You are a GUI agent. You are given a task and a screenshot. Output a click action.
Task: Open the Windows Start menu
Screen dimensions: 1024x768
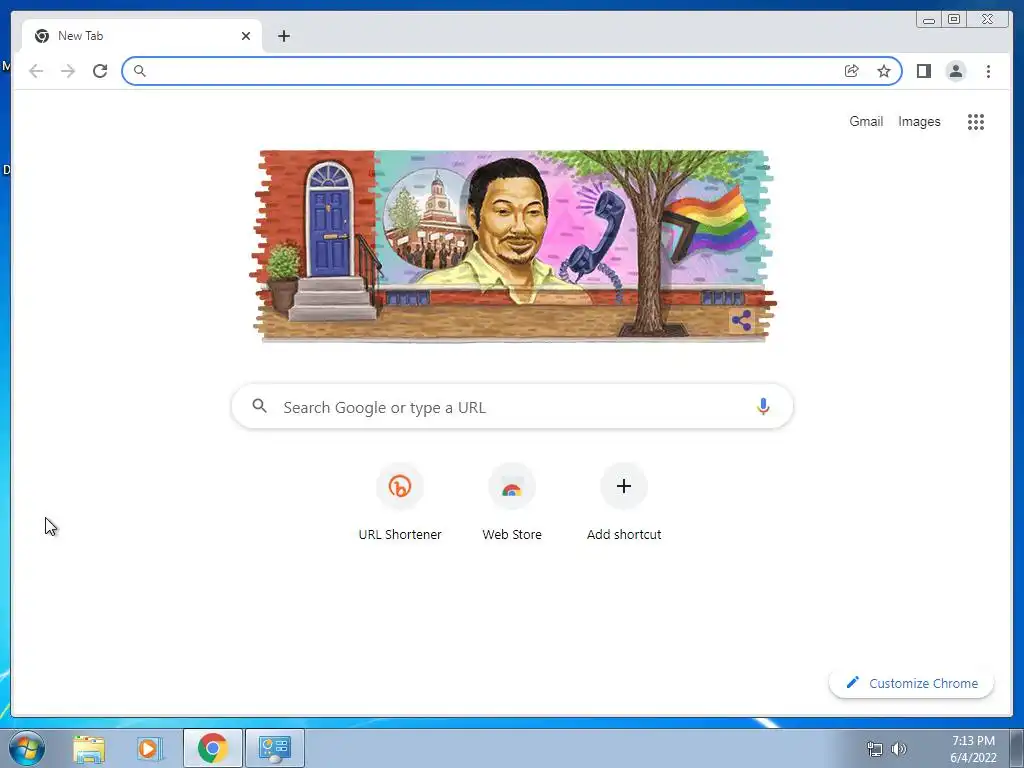pos(27,748)
